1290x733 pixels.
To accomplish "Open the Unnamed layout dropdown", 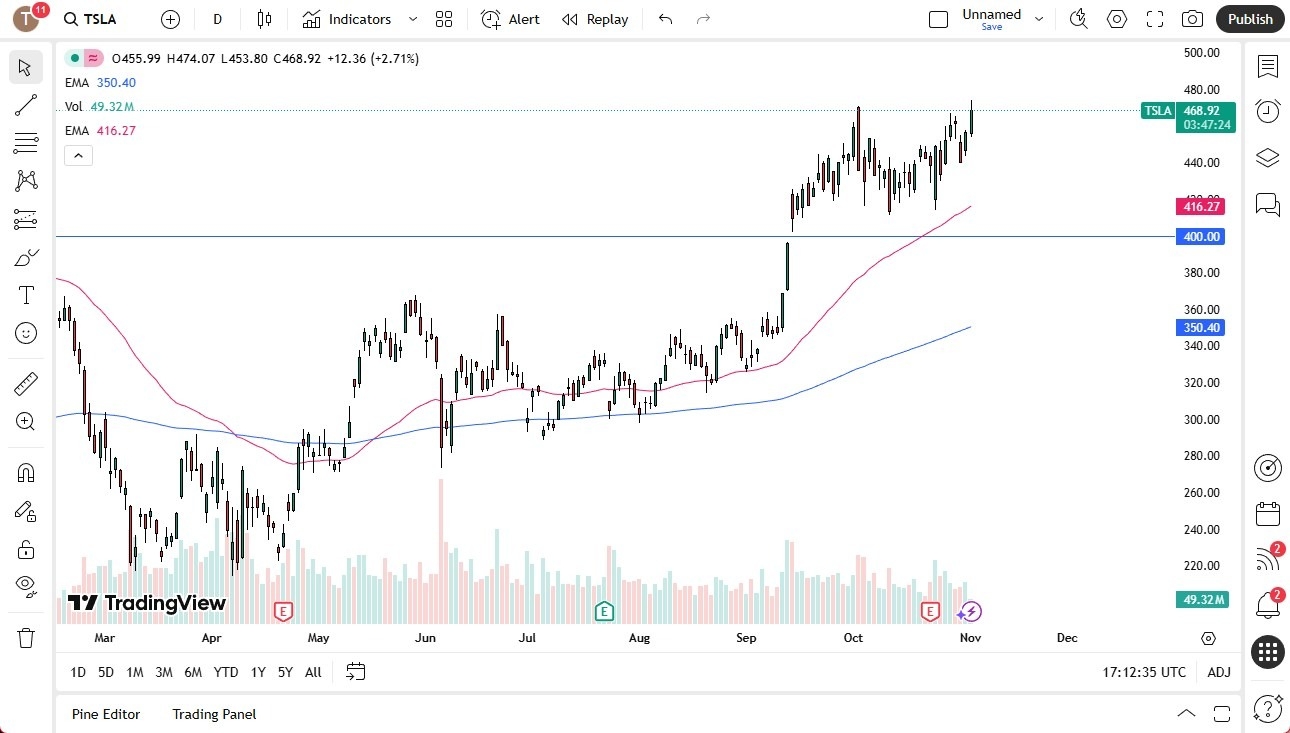I will [x=1038, y=16].
